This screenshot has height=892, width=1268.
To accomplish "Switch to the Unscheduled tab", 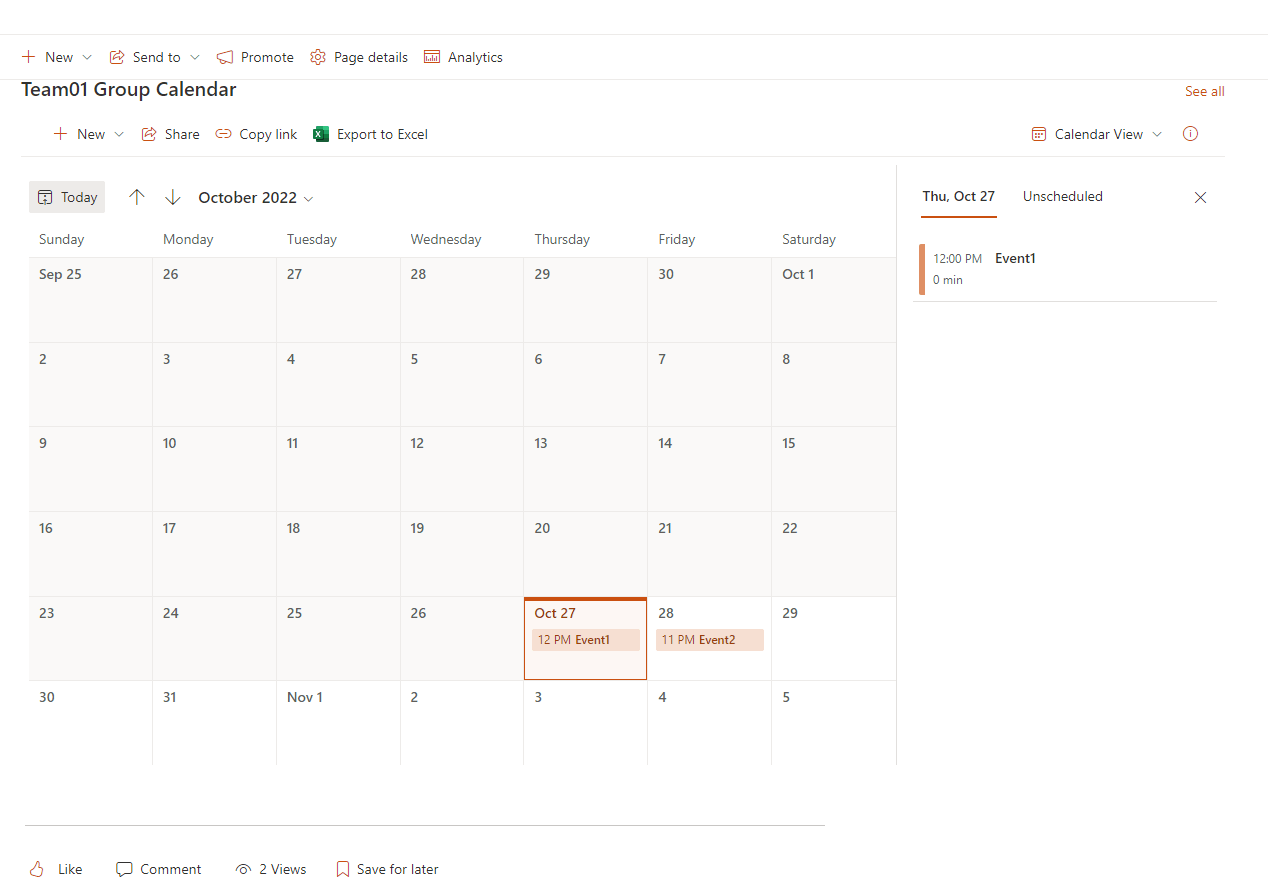I will 1063,197.
